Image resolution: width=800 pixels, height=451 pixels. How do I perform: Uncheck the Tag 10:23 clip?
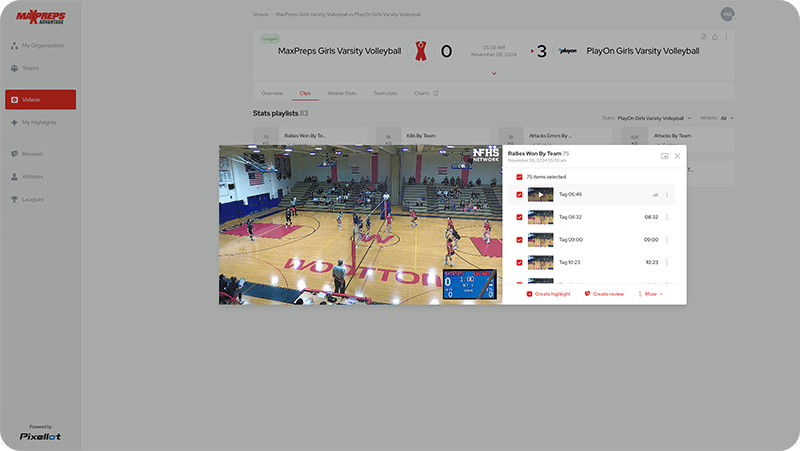click(519, 262)
